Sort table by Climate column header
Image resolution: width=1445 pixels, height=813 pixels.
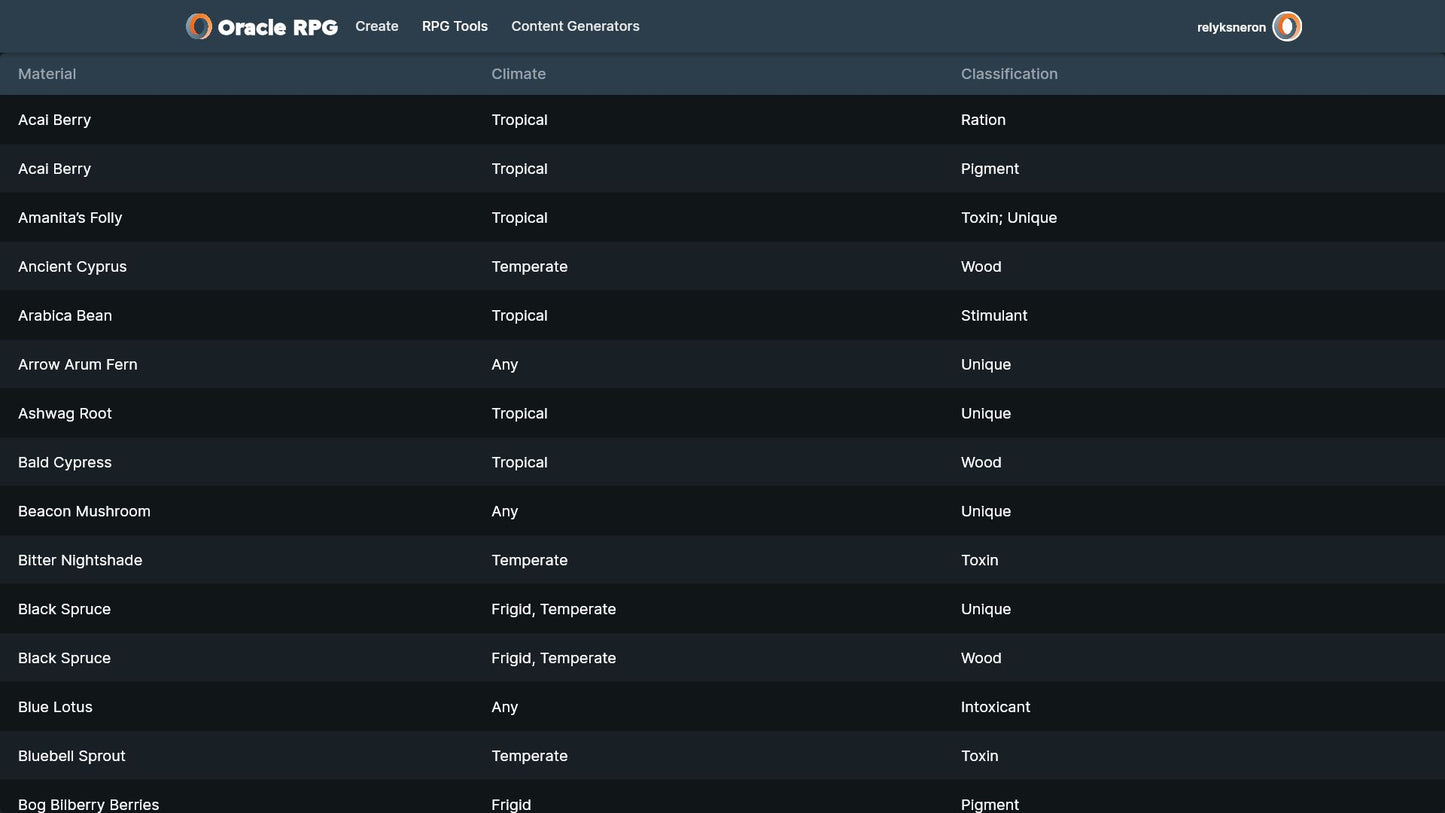click(518, 74)
